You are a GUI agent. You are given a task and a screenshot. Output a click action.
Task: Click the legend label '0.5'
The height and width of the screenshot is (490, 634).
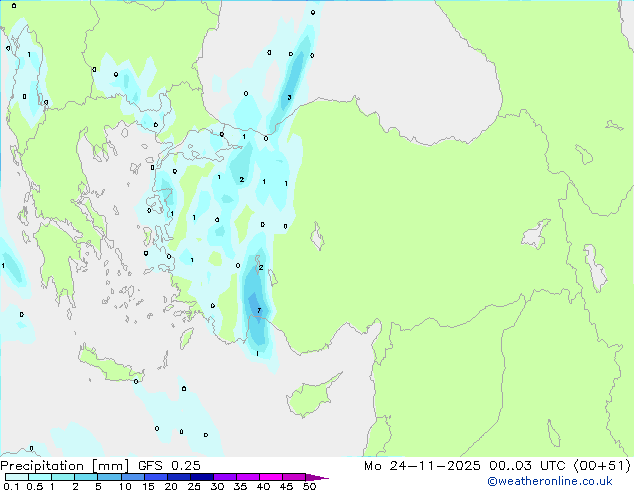click(x=35, y=486)
